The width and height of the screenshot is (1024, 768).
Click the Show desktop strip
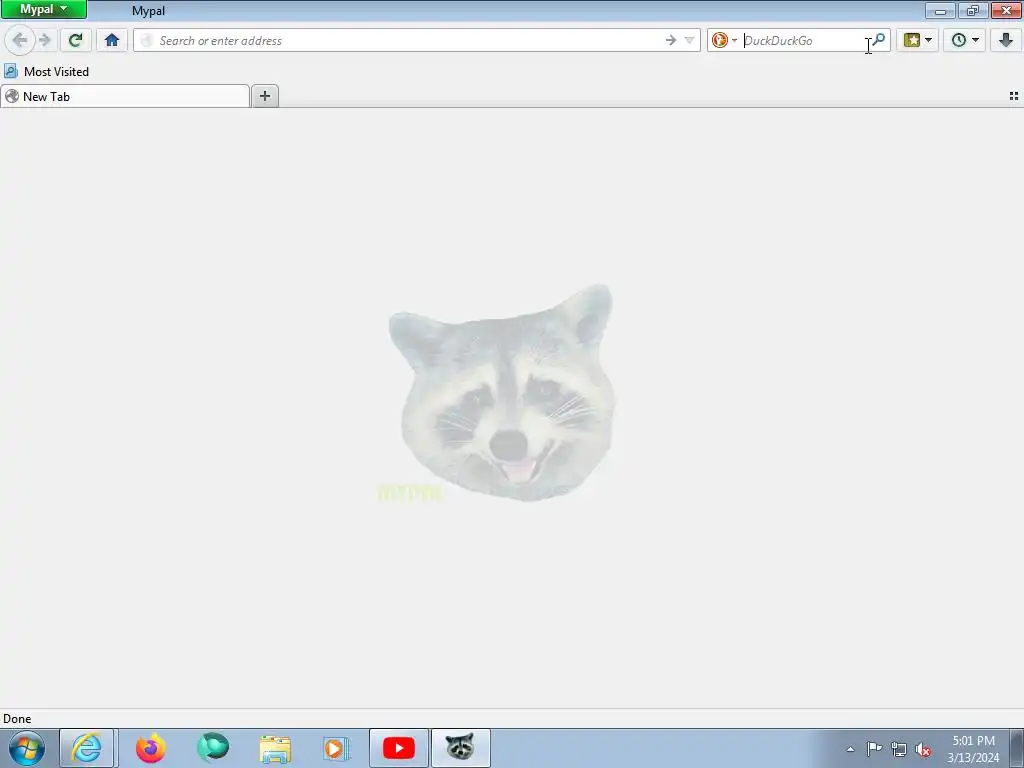pos(1017,748)
